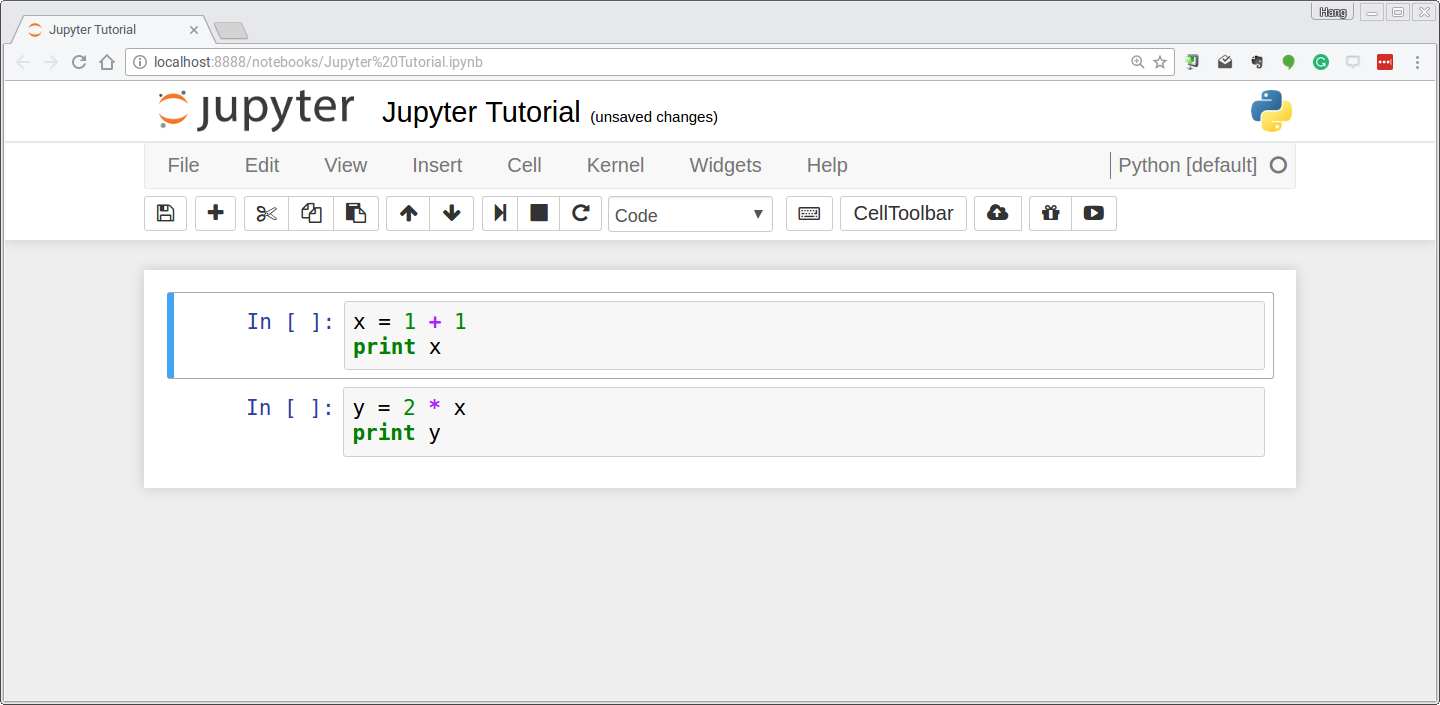Click the browser address bar URL
The height and width of the screenshot is (705, 1440).
tap(630, 62)
